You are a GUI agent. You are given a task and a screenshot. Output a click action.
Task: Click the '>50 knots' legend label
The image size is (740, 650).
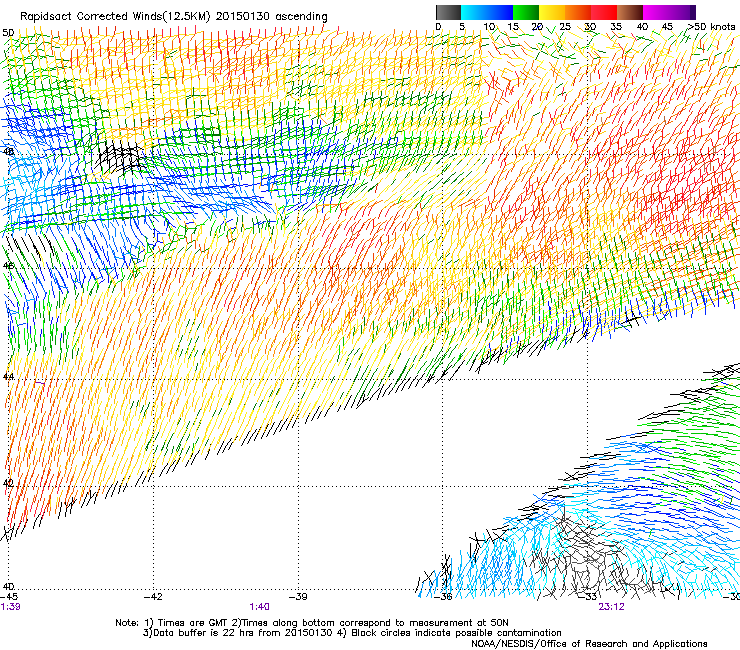pos(712,27)
